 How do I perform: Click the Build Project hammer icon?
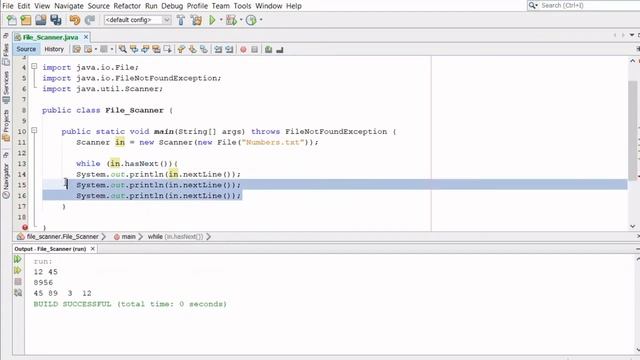coord(181,20)
